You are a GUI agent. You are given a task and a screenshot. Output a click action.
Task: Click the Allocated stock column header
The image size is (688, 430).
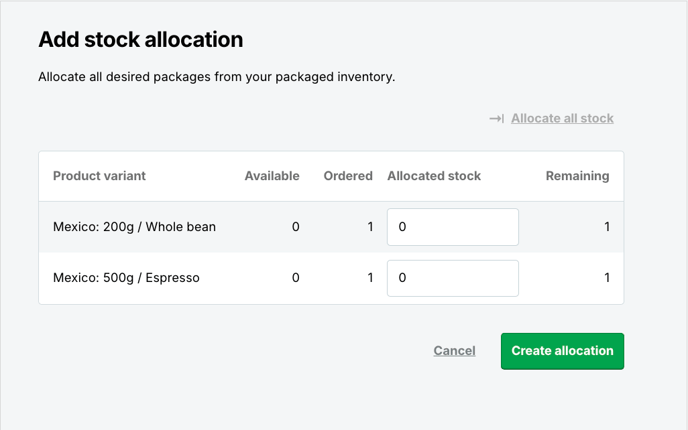[434, 176]
